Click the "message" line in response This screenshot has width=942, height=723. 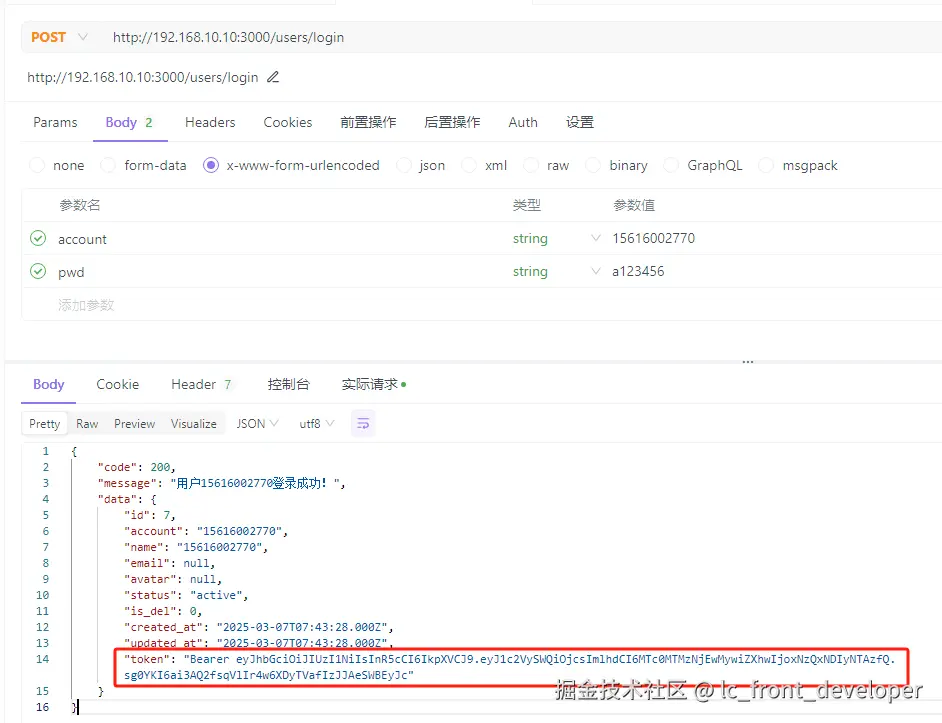[221, 483]
